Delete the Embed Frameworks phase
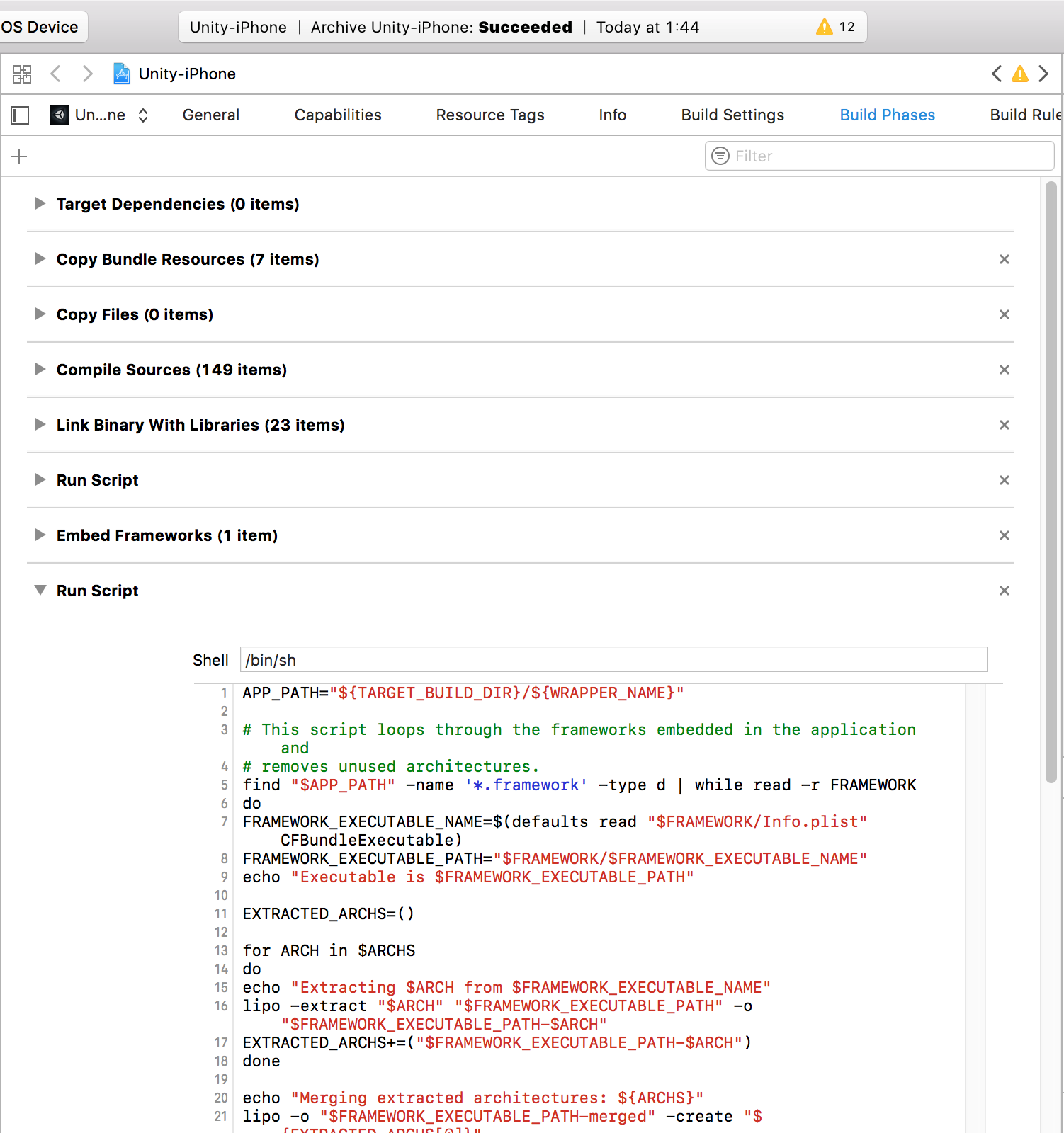 [1004, 535]
